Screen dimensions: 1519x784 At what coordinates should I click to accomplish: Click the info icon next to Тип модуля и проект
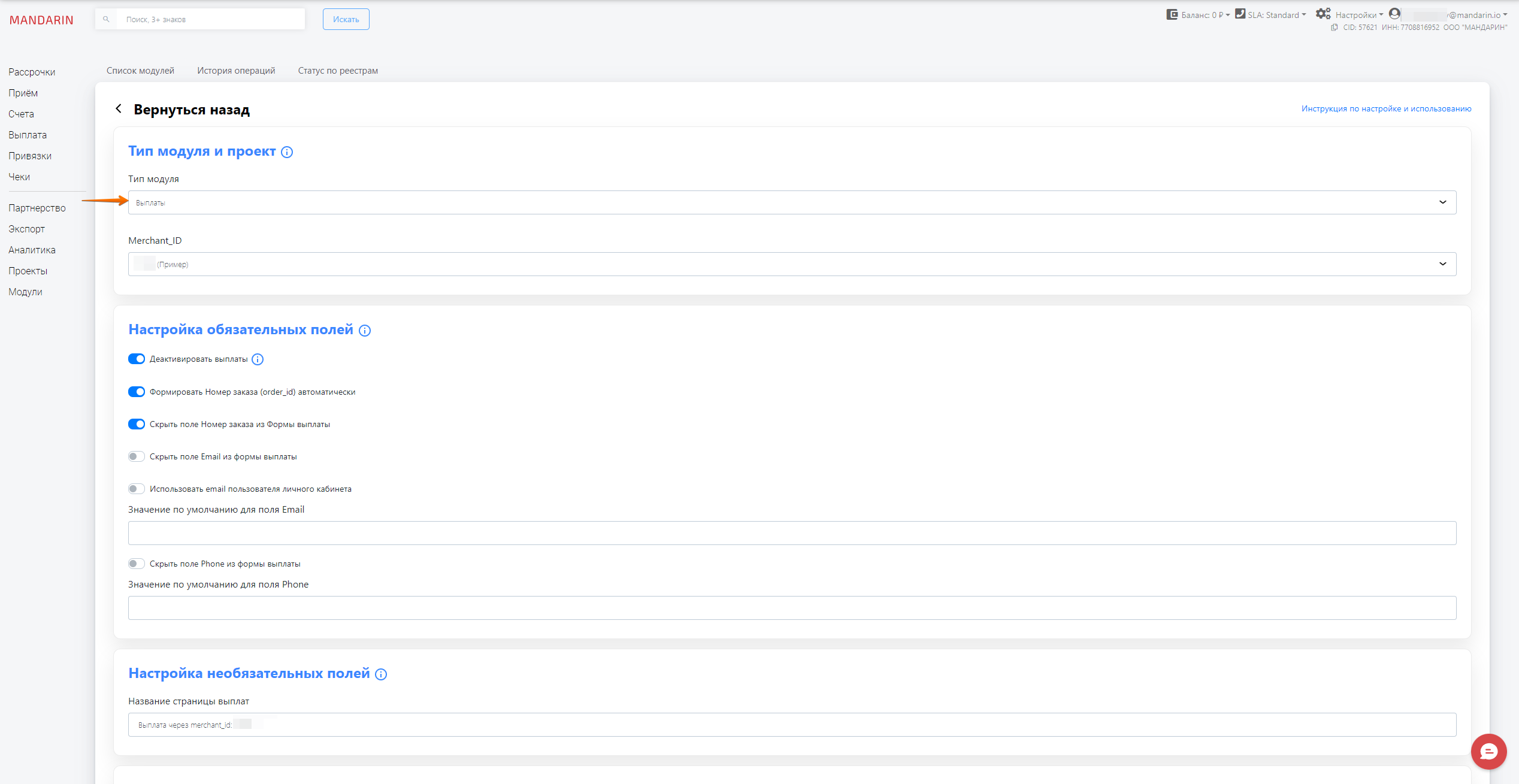pyautogui.click(x=287, y=152)
